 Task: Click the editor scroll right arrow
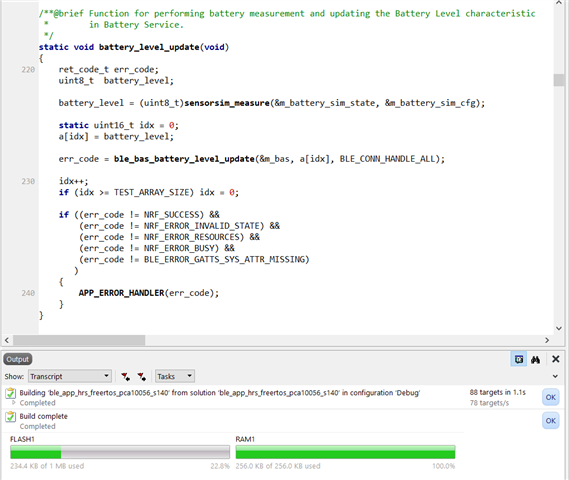[x=547, y=340]
